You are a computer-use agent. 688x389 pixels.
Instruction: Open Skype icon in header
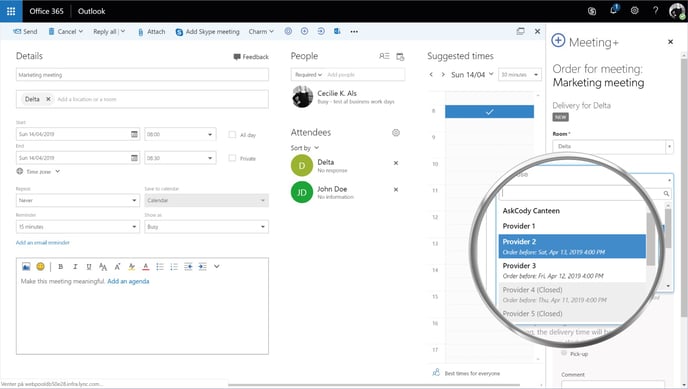point(592,11)
